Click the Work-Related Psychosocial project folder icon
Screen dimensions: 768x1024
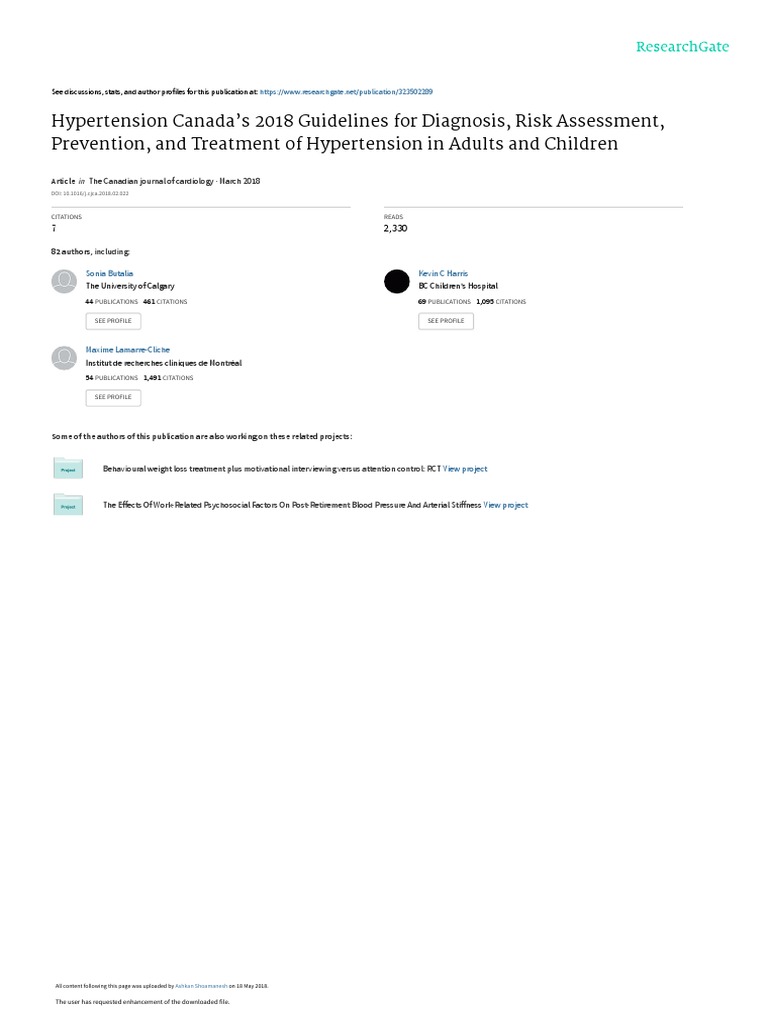tap(68, 506)
